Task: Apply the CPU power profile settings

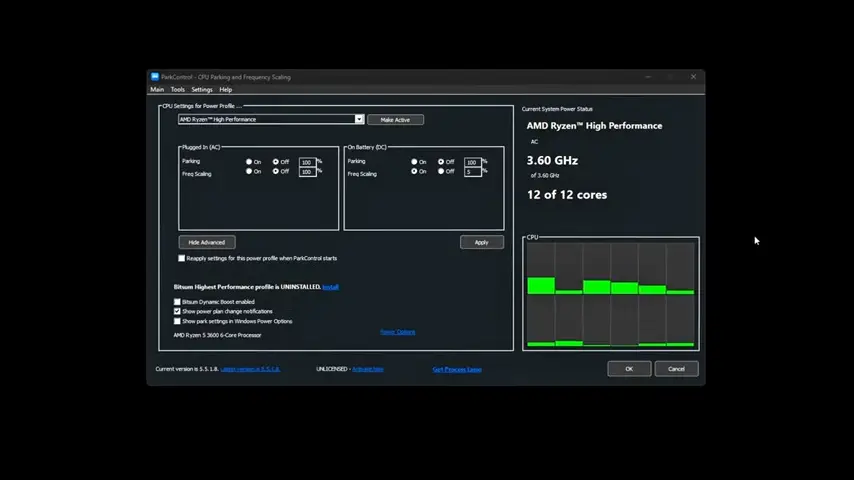Action: (x=481, y=242)
